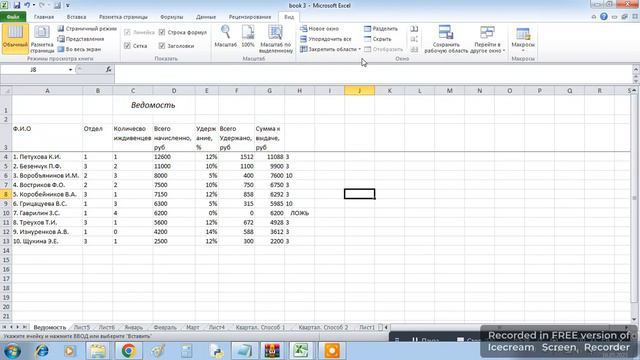
Task: Toggle the Строка формул formula bar checkbox
Action: 162,32
